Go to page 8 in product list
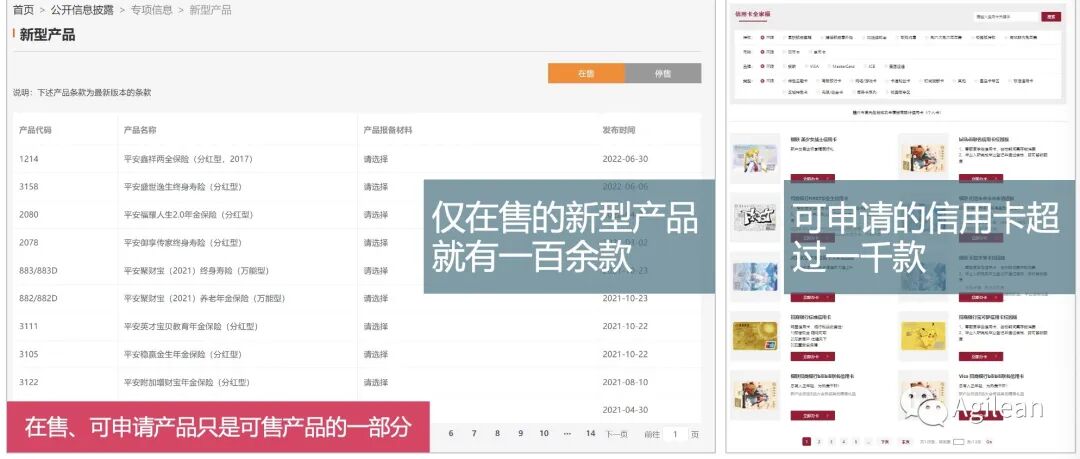The width and height of the screenshot is (1080, 459). pyautogui.click(x=497, y=434)
